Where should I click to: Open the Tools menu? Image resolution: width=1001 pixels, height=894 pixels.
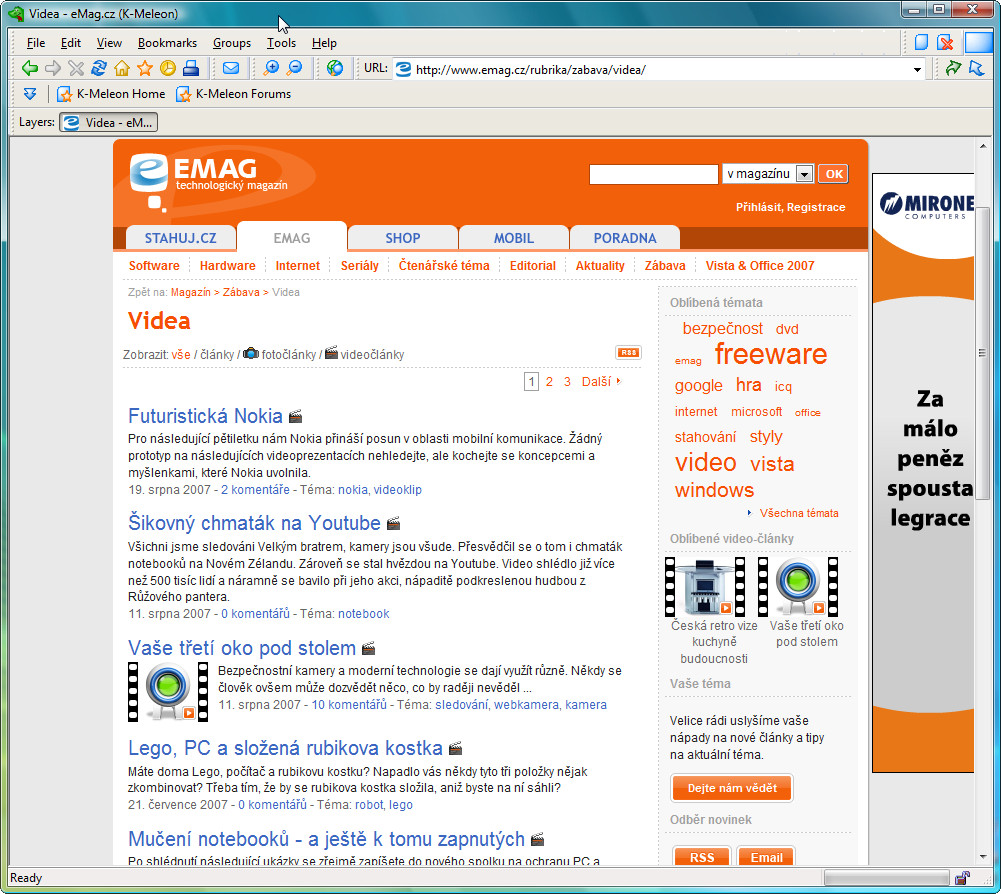pyautogui.click(x=281, y=43)
